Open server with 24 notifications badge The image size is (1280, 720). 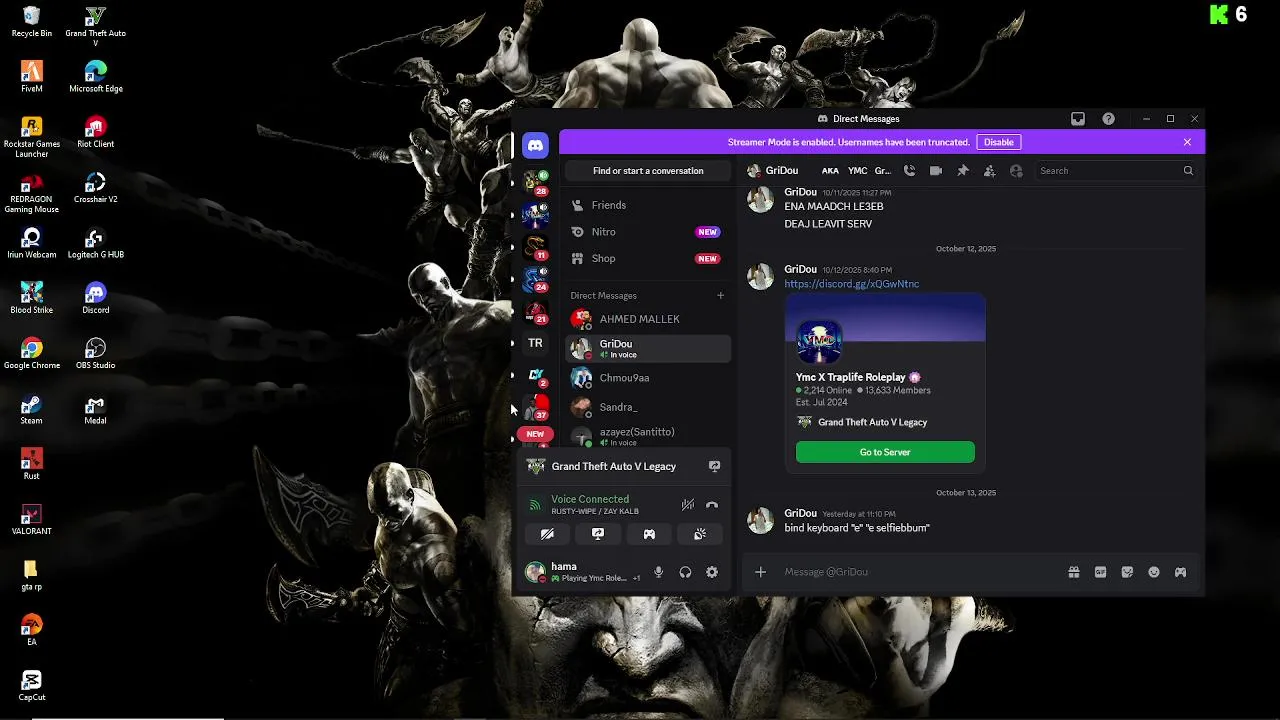pyautogui.click(x=535, y=278)
